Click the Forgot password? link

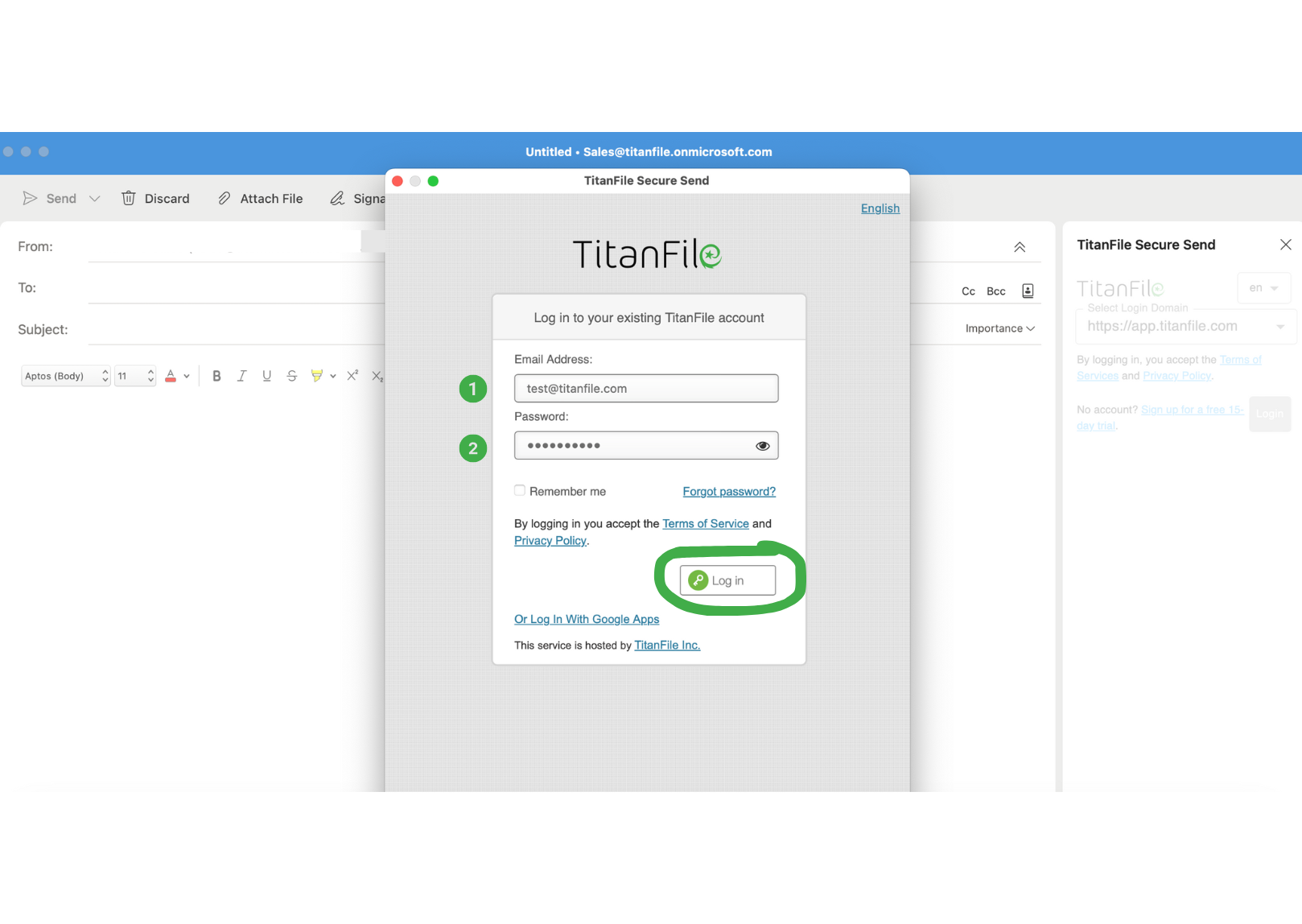(x=729, y=492)
